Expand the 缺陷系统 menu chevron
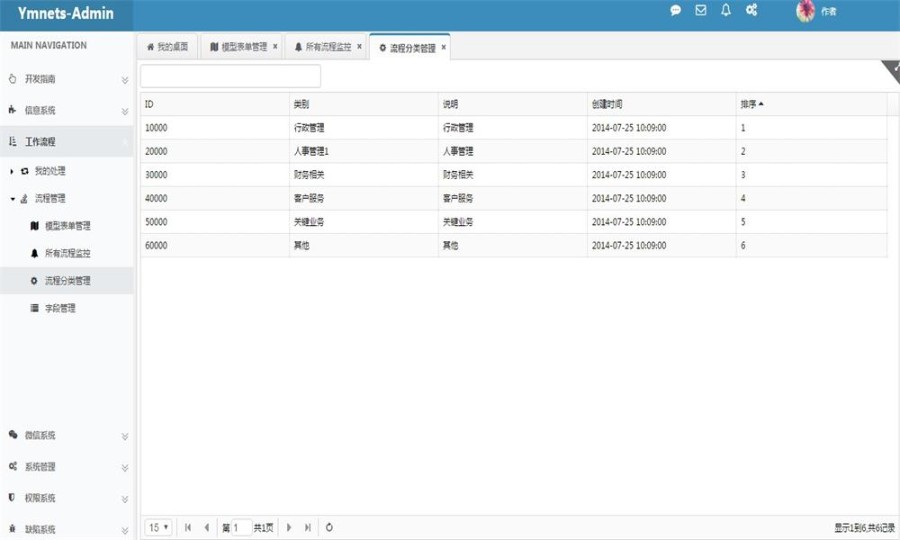 tap(125, 531)
